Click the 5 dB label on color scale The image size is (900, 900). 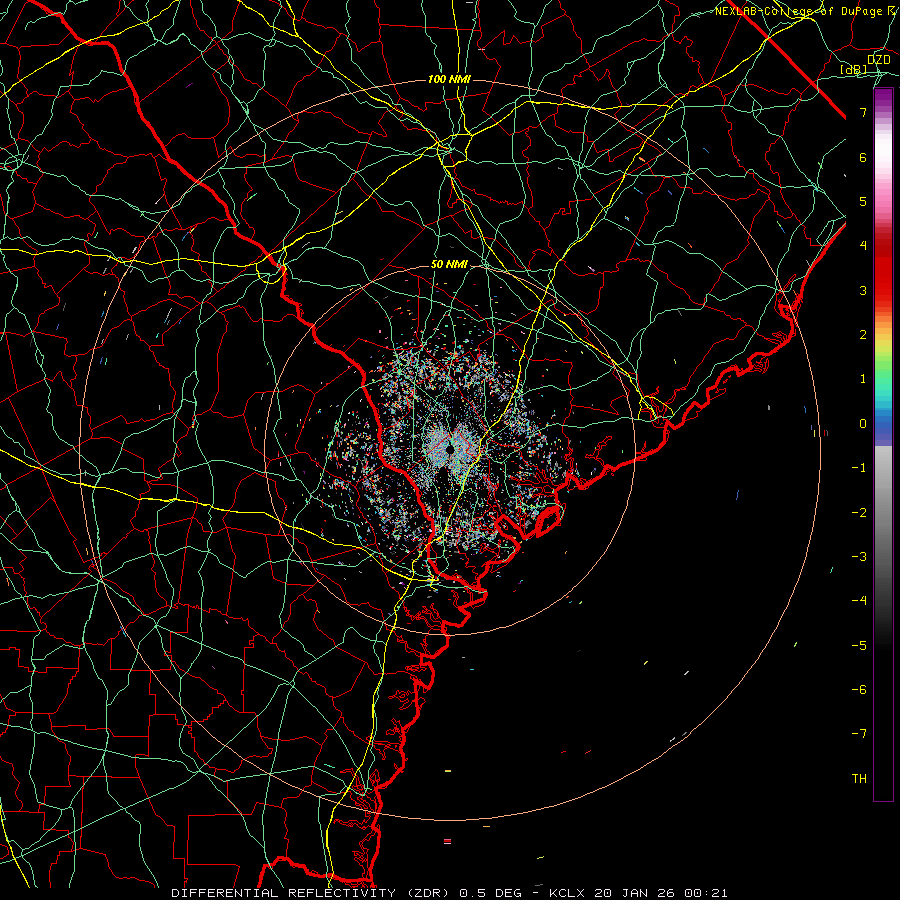point(863,201)
